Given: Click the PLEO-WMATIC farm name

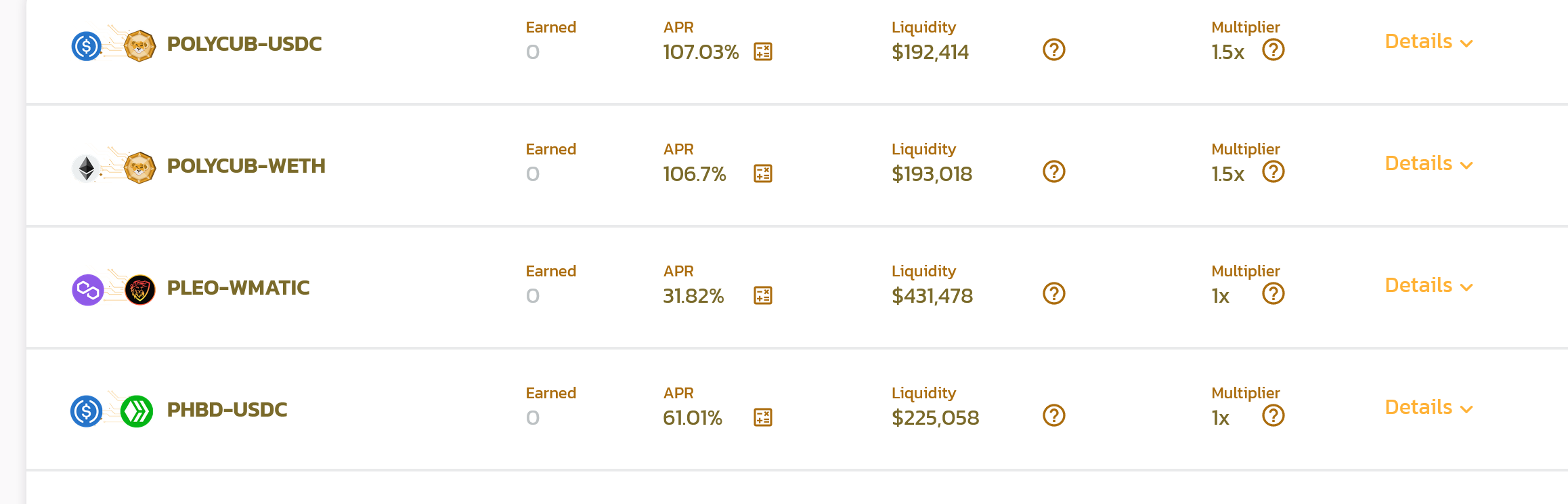Looking at the screenshot, I should click(x=238, y=288).
